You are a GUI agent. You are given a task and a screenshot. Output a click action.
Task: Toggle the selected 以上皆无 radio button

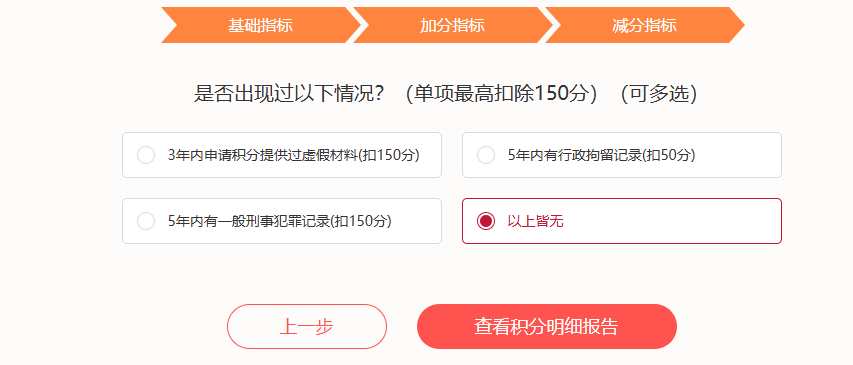click(x=486, y=221)
